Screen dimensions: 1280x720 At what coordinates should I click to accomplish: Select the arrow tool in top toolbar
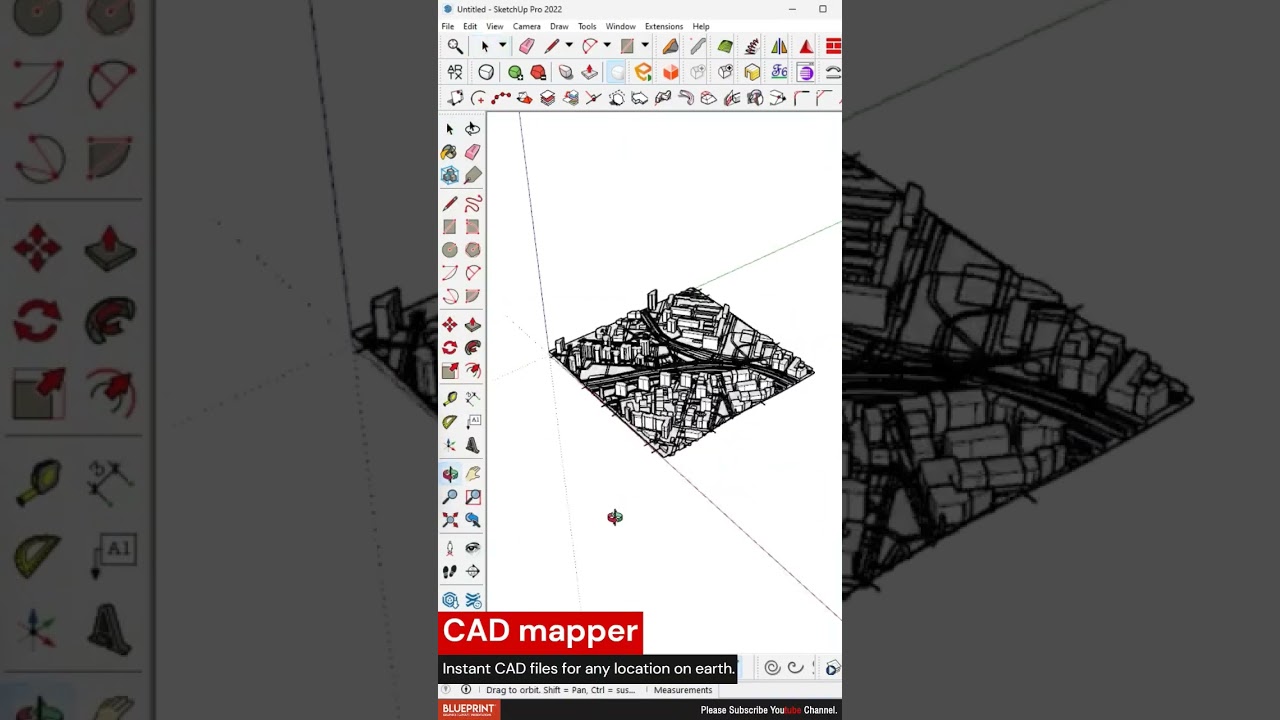(x=485, y=46)
